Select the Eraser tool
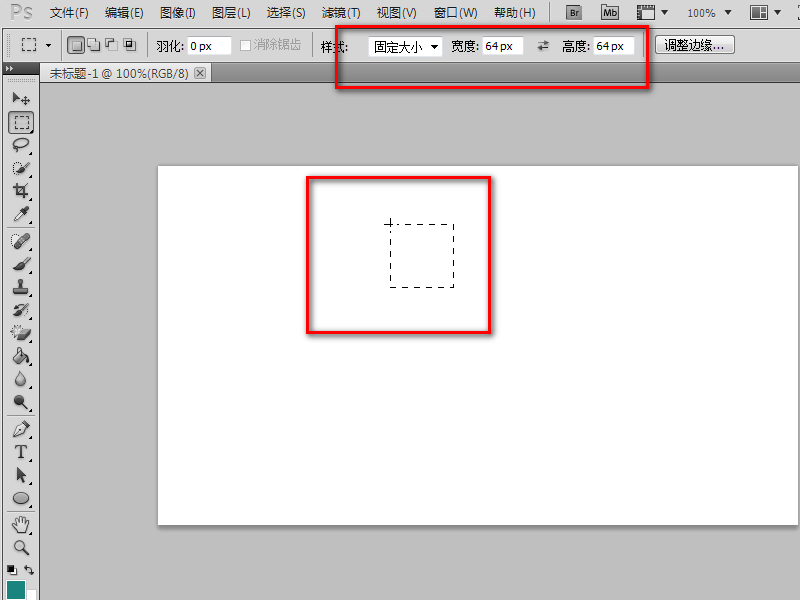The height and width of the screenshot is (600, 800). 21,333
